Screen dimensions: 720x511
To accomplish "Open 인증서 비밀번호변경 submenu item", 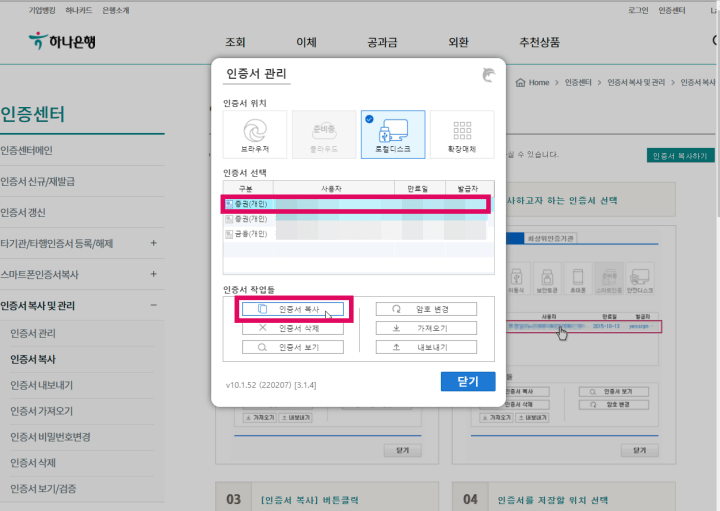I will click(51, 437).
